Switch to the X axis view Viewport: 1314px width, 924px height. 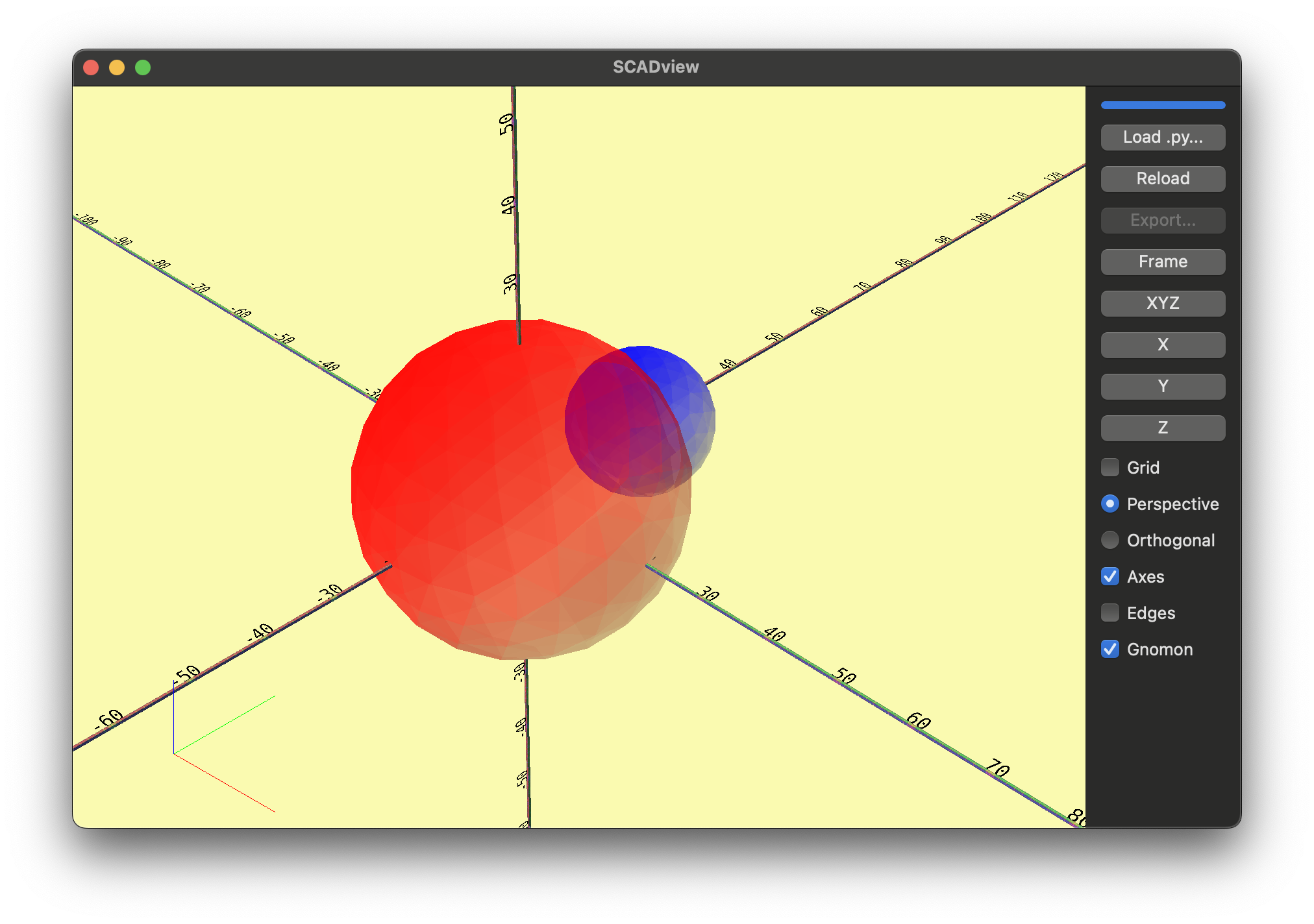[x=1163, y=345]
